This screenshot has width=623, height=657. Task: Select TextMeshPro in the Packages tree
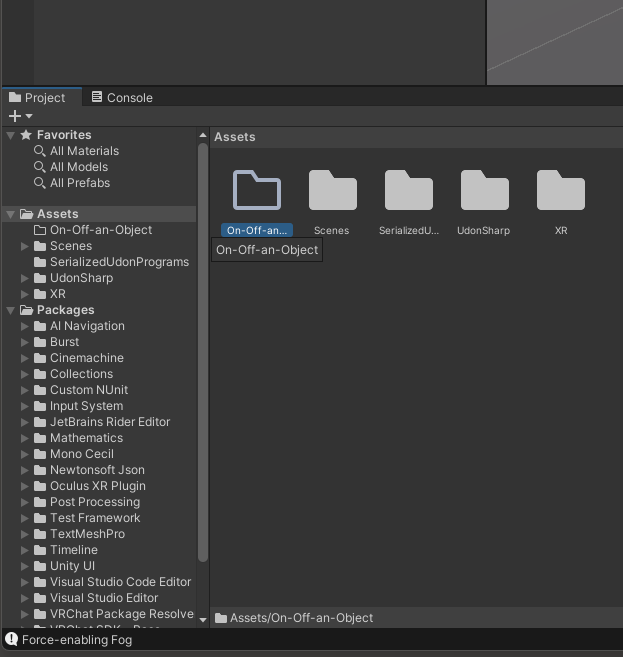point(87,534)
